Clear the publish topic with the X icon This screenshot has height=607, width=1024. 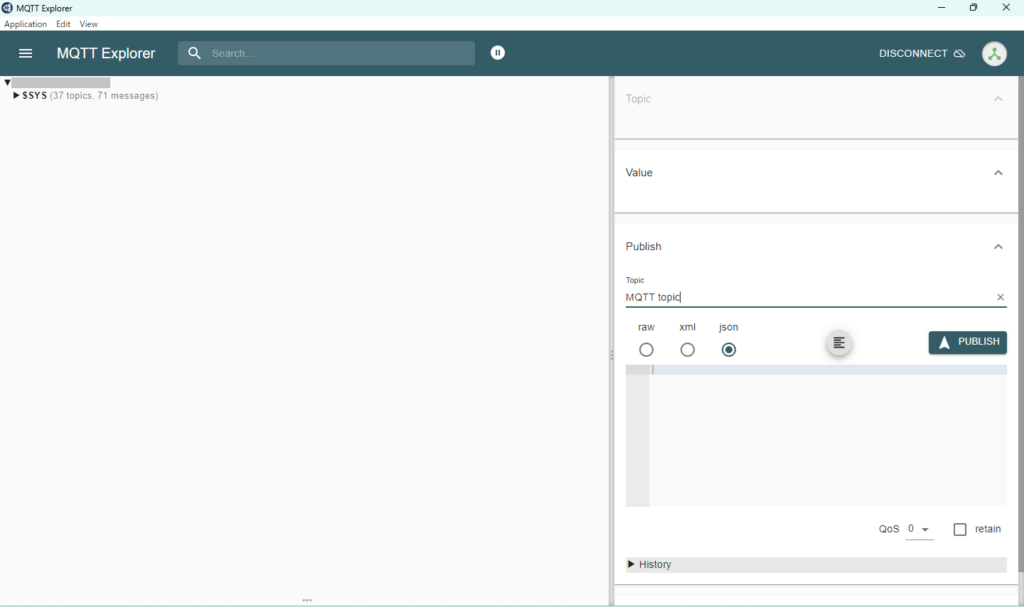point(1000,297)
